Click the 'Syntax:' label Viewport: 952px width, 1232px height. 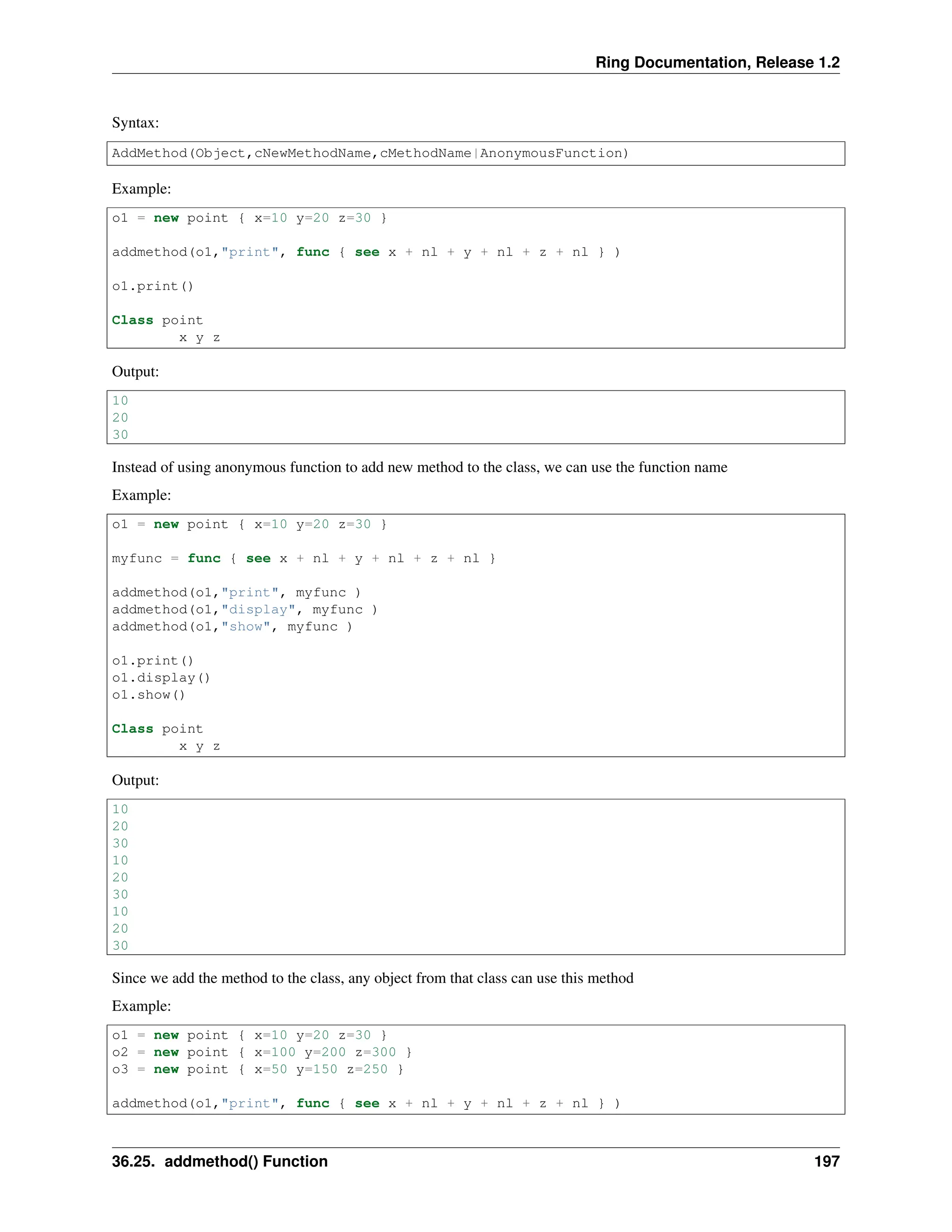pos(135,122)
